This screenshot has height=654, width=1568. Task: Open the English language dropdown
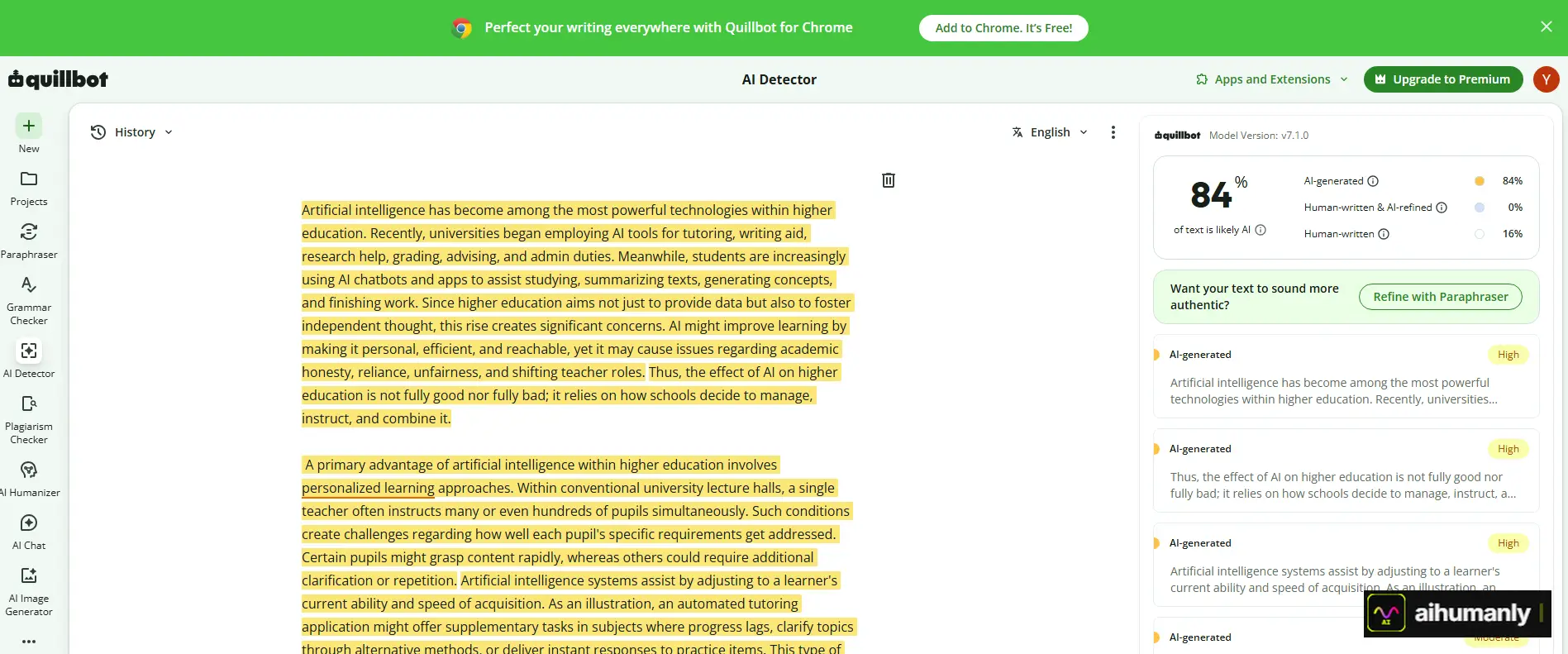(x=1050, y=132)
